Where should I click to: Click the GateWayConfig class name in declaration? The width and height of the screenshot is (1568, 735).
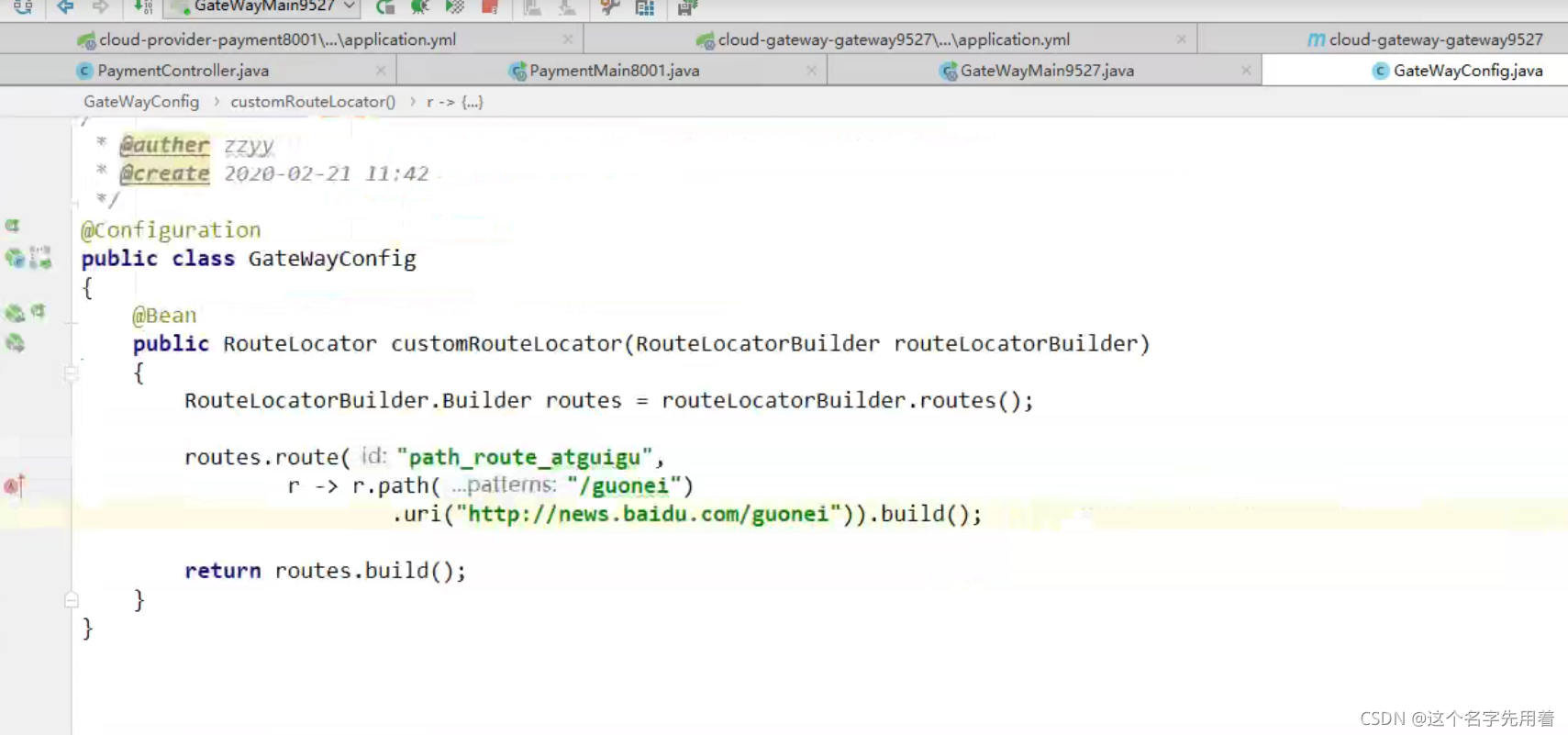(332, 258)
